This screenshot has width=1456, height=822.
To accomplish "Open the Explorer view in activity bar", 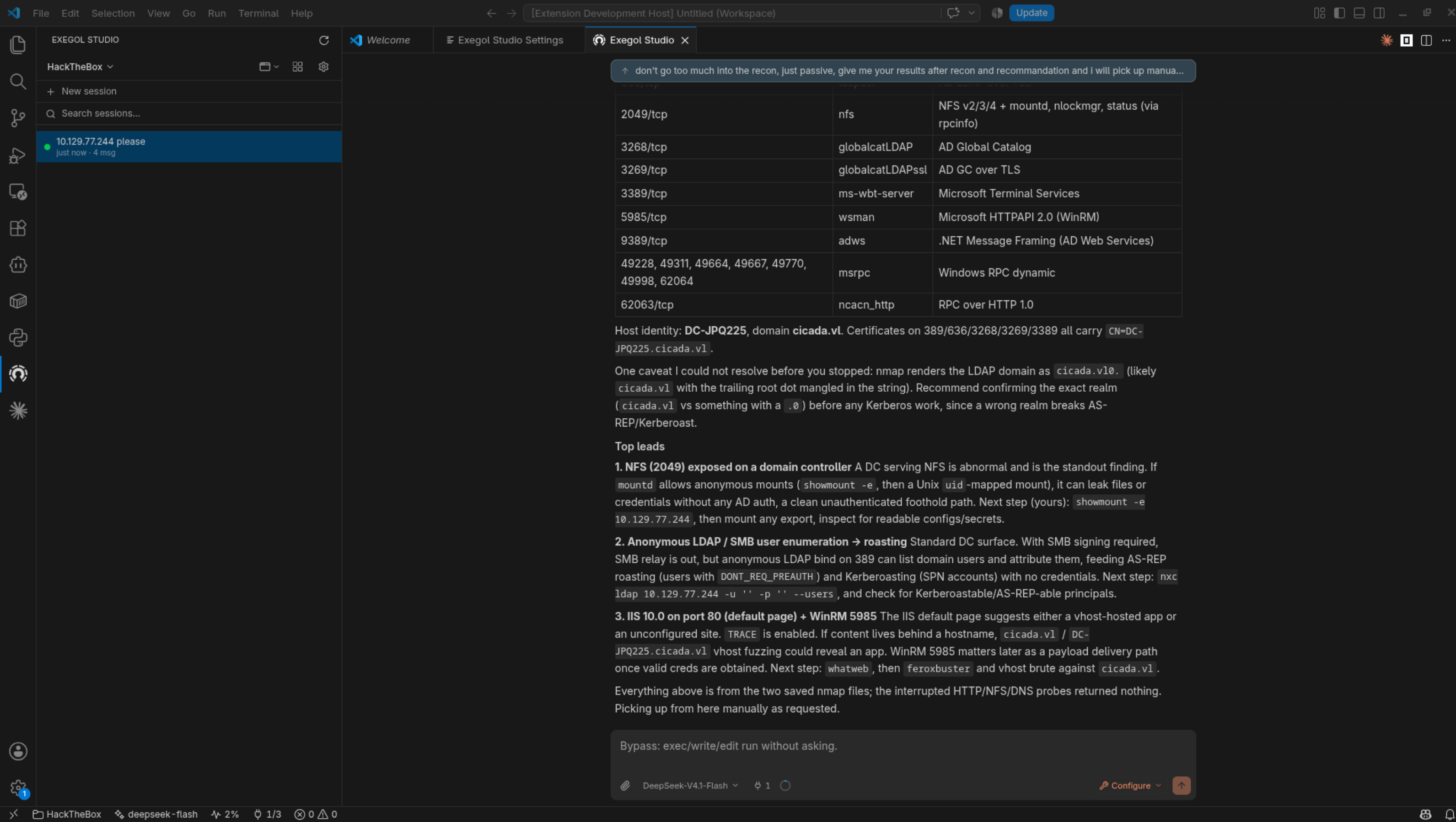I will point(18,45).
